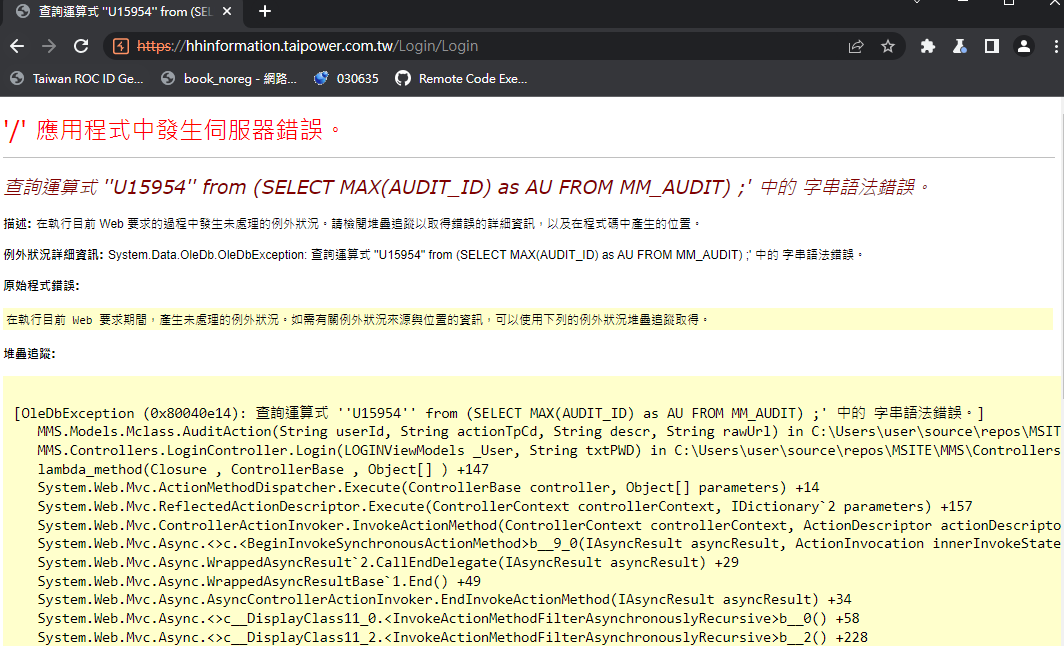Image resolution: width=1064 pixels, height=646 pixels.
Task: Click the italic error subtitle with SELECT MAX(AUDIT_ID)
Action: pyautogui.click(x=468, y=187)
